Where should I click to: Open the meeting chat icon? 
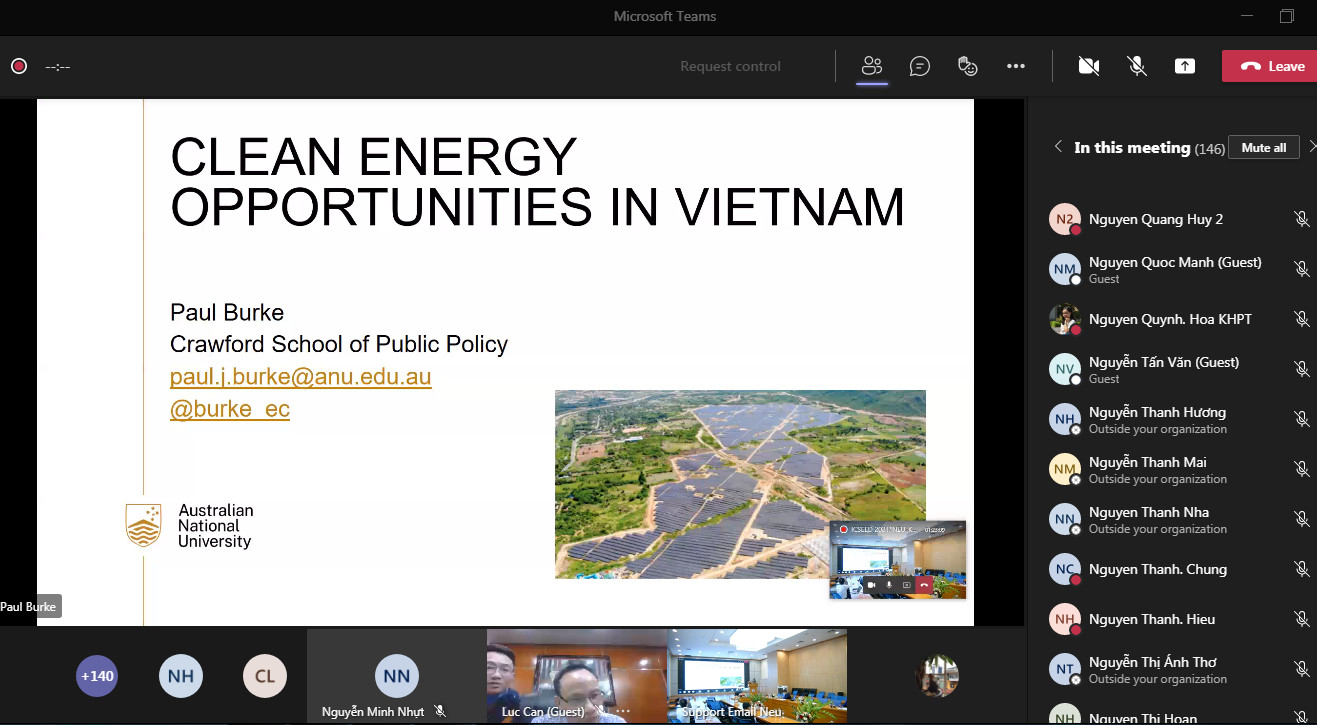[919, 66]
